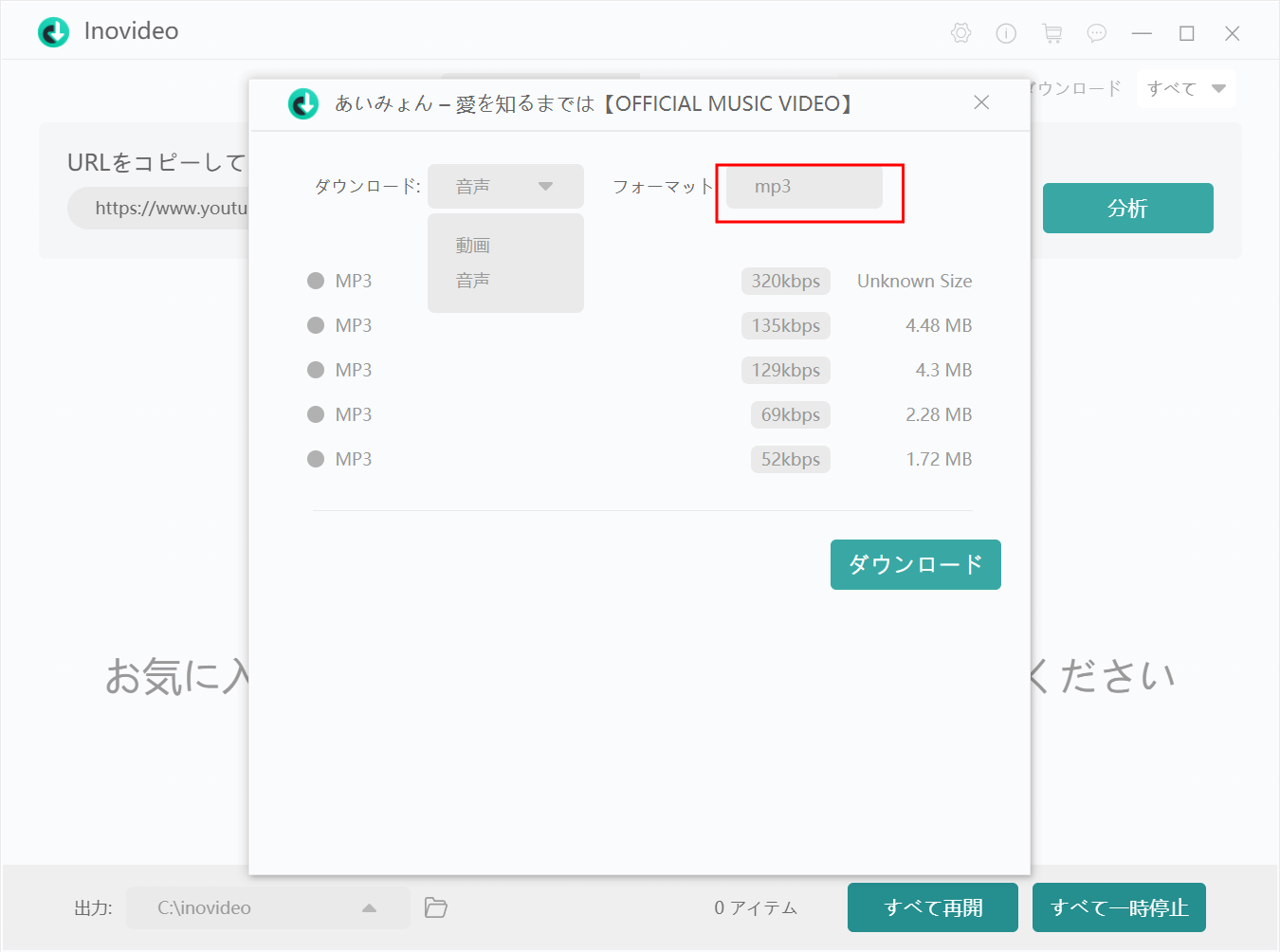The height and width of the screenshot is (952, 1280).
Task: Open settings via the gear icon
Action: click(x=960, y=33)
